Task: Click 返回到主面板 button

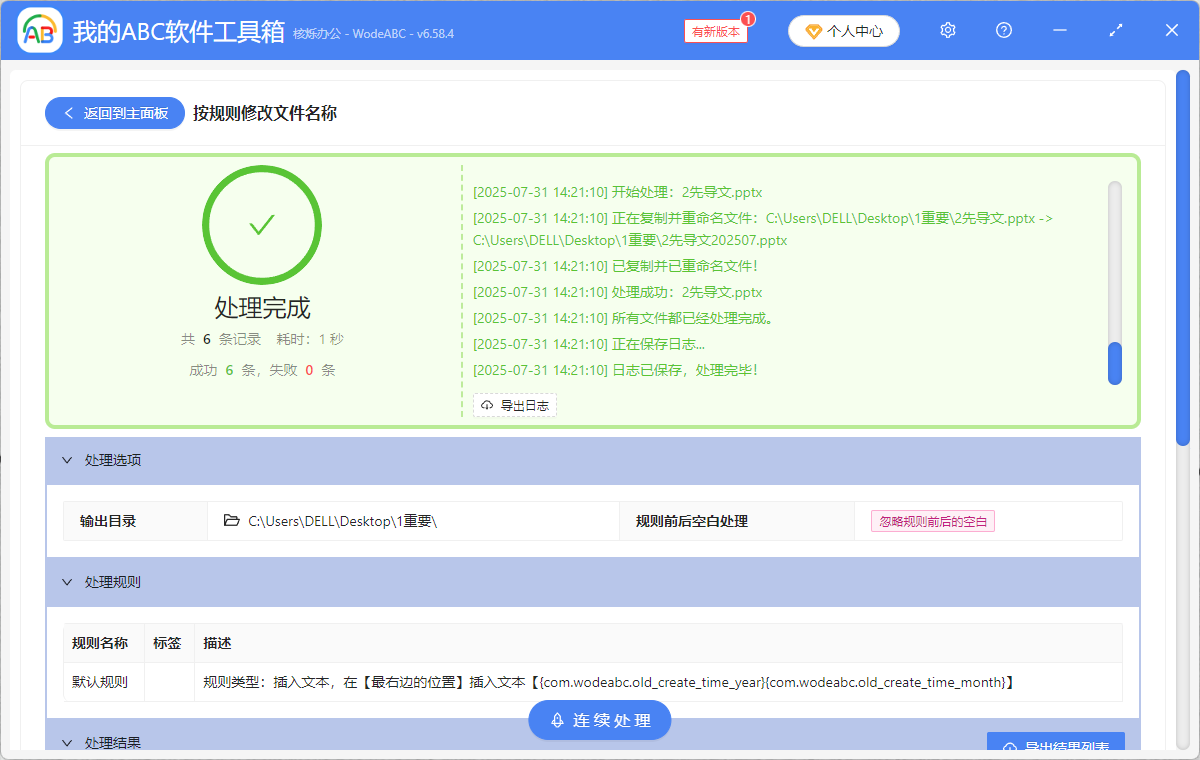Action: pos(114,112)
